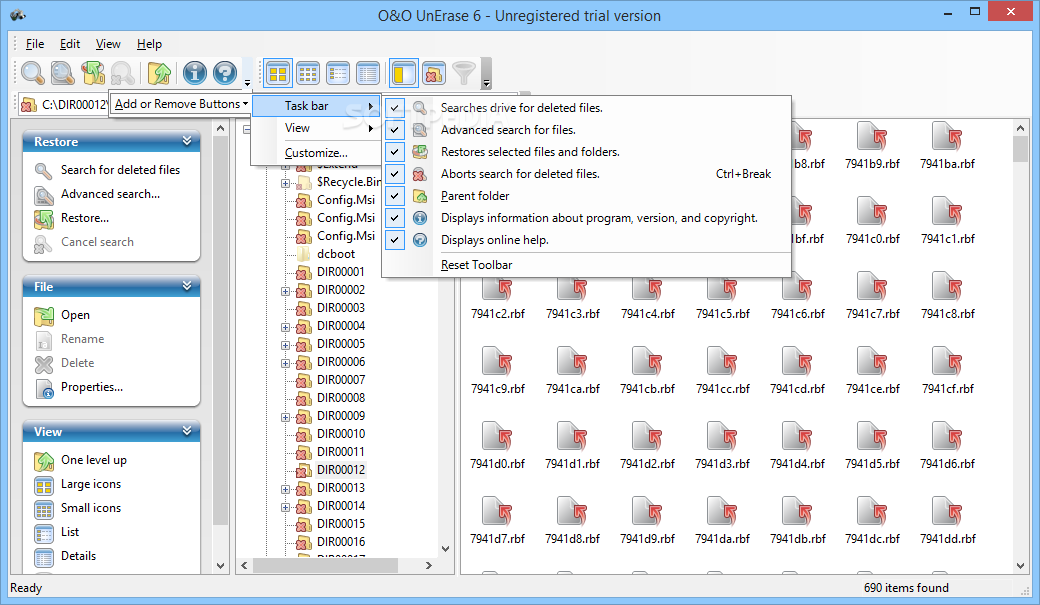Click 'Details' in View panel
The image size is (1040, 605).
click(x=78, y=556)
